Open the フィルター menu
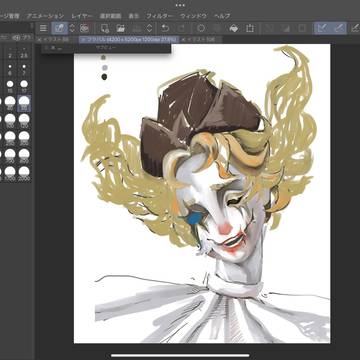 click(x=160, y=16)
